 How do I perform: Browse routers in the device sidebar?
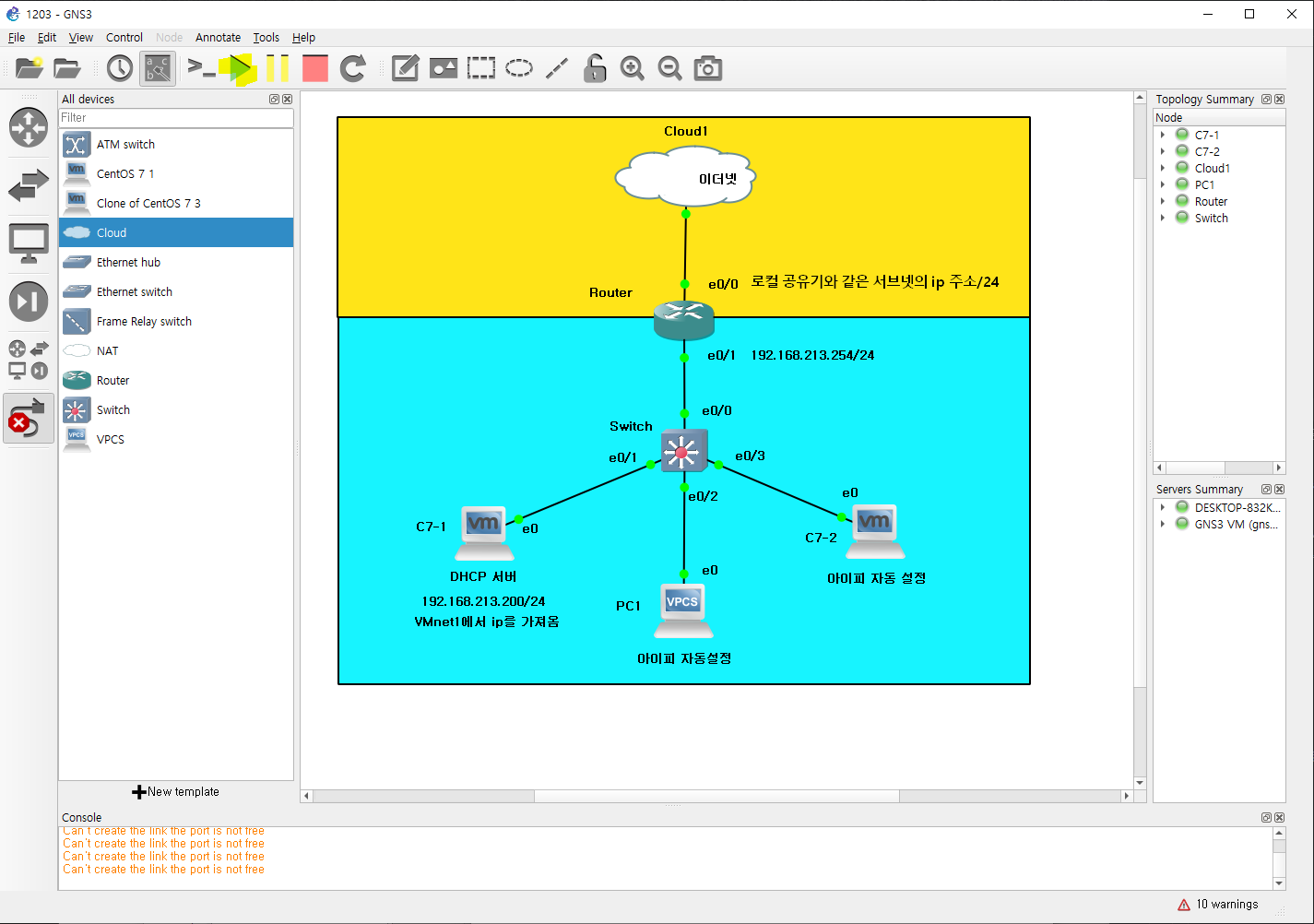[29, 127]
